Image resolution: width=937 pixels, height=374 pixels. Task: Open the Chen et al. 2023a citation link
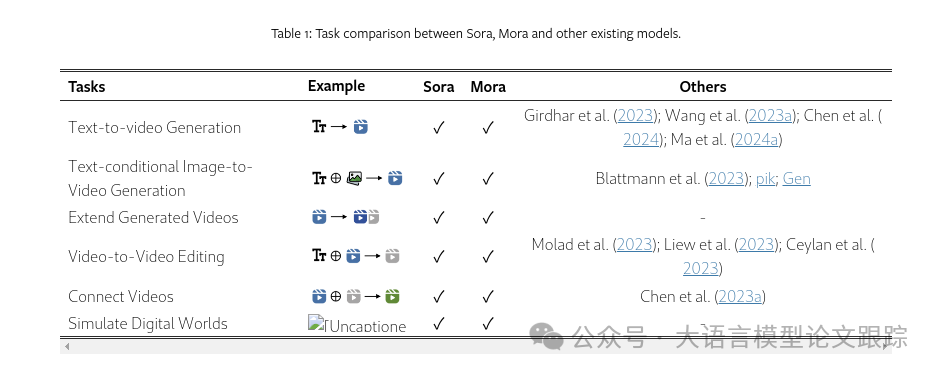pyautogui.click(x=740, y=296)
